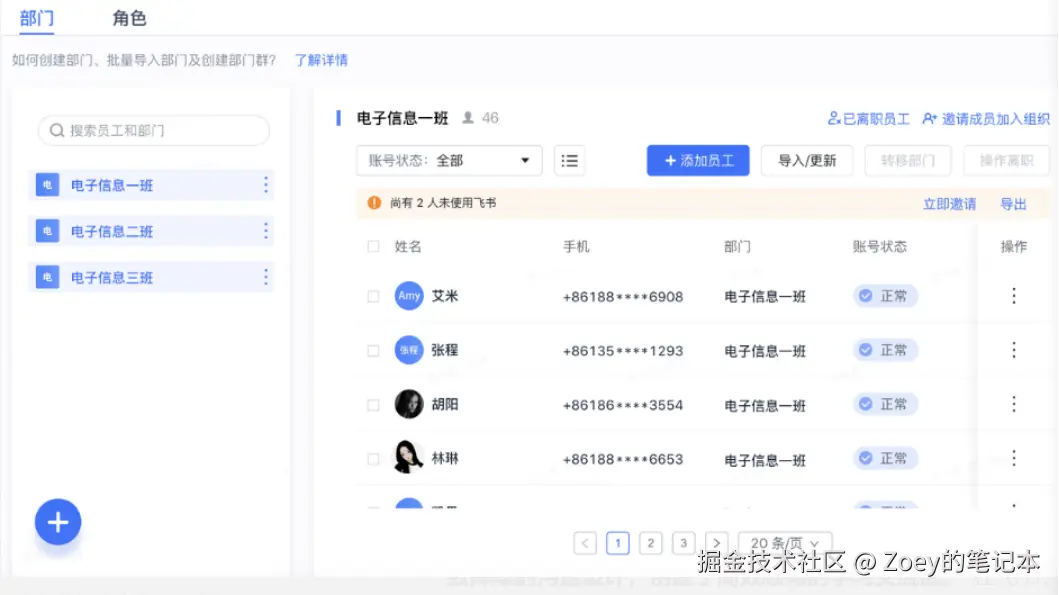Click the 导入/更新 button
The width and height of the screenshot is (1059, 595).
(x=807, y=161)
